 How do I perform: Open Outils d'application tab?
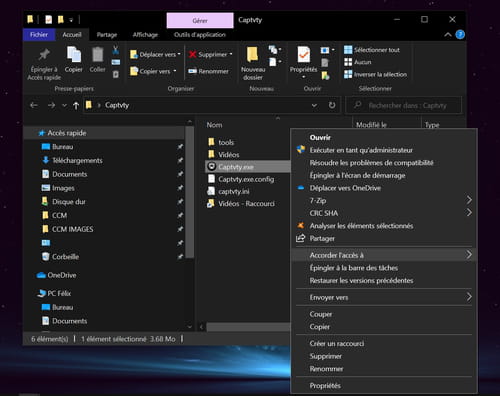pyautogui.click(x=200, y=35)
